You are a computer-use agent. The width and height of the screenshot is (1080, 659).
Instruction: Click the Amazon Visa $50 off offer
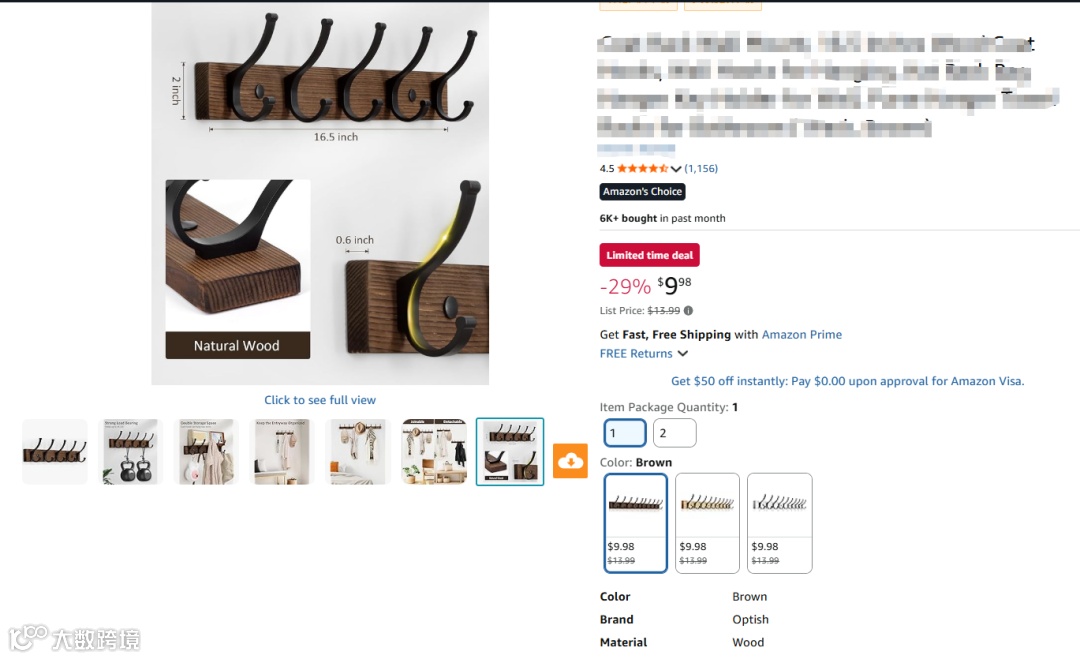(847, 381)
